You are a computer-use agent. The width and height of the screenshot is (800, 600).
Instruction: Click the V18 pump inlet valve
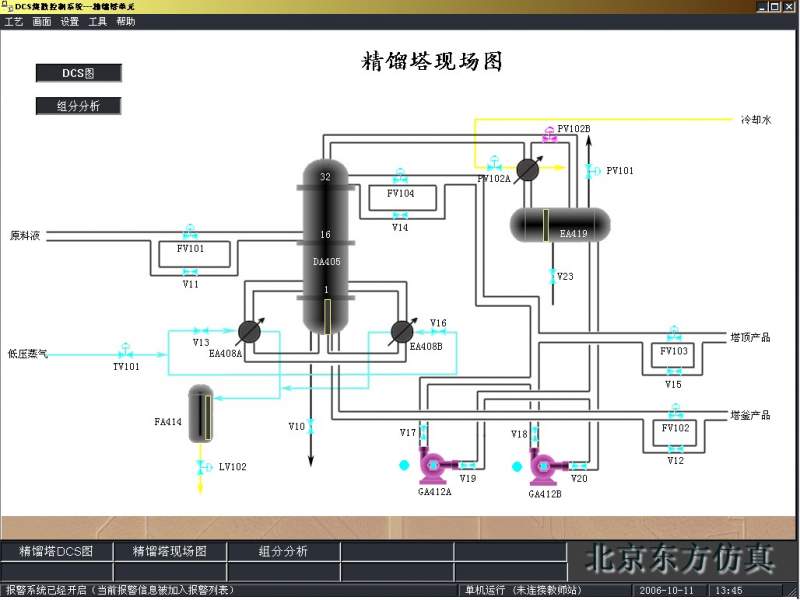(x=534, y=434)
